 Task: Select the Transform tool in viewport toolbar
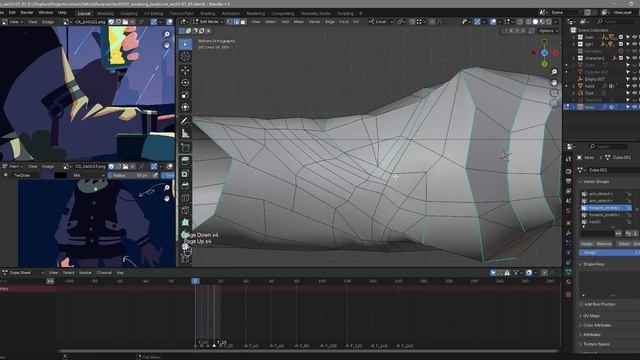[185, 107]
